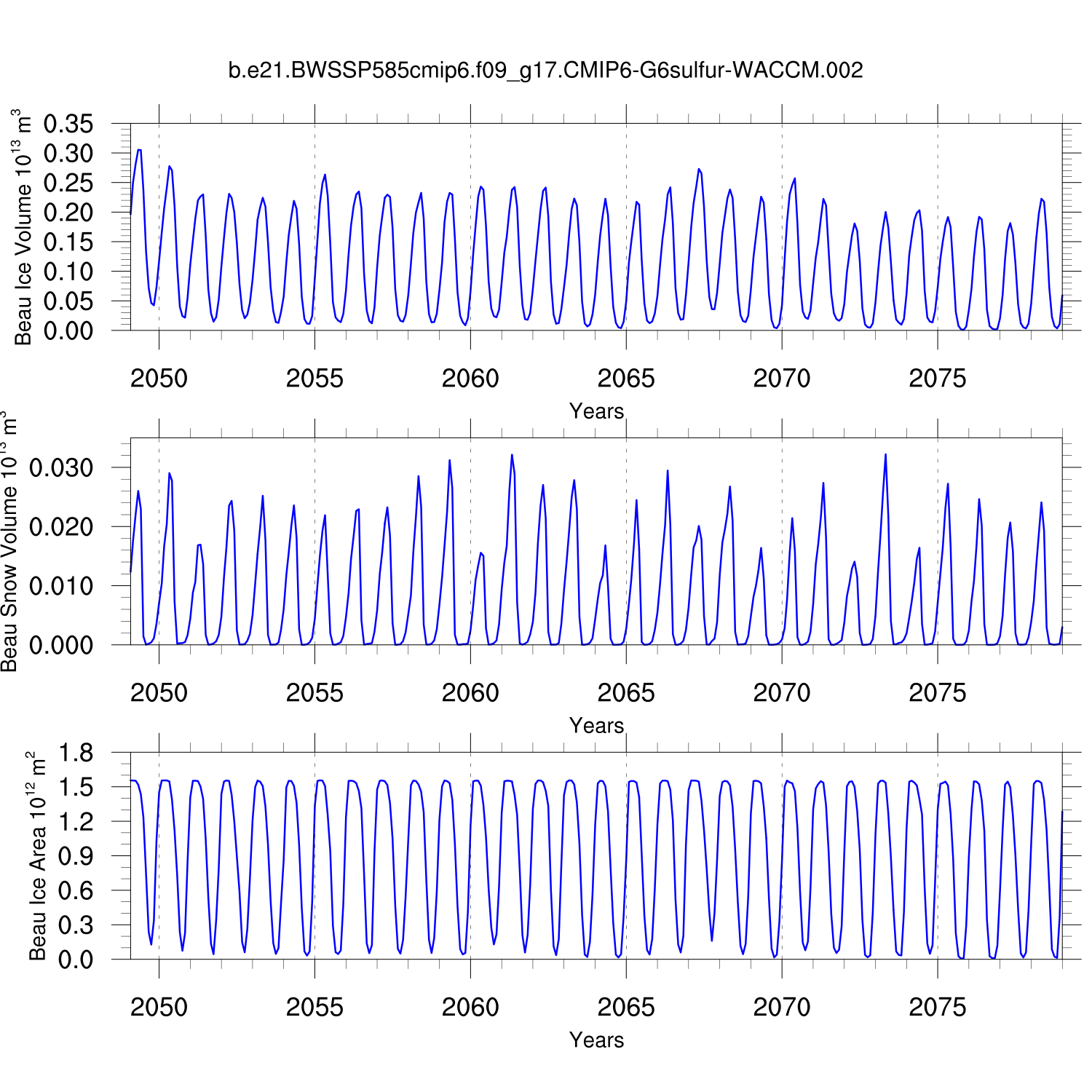Click the 1.8 value on ice area axis
The height and width of the screenshot is (1092, 1092).
[x=76, y=753]
